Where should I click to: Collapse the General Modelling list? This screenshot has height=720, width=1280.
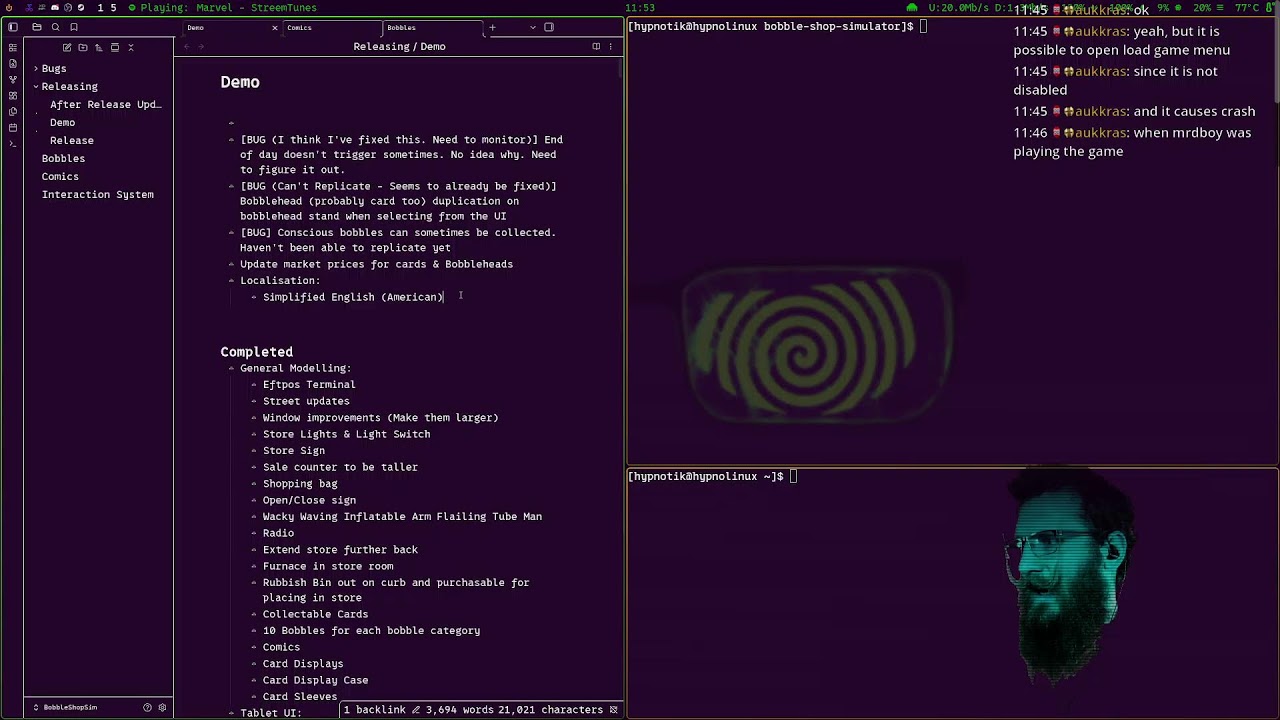coord(231,368)
